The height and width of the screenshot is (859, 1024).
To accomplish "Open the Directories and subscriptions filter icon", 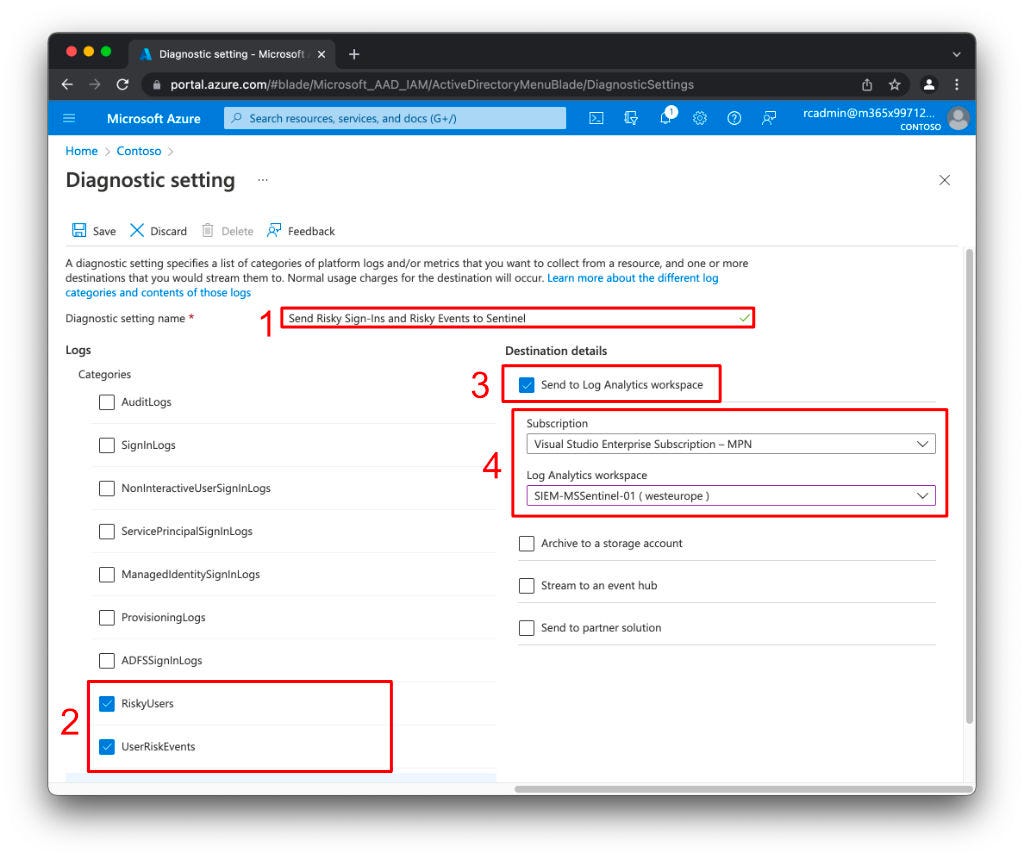I will tap(631, 118).
